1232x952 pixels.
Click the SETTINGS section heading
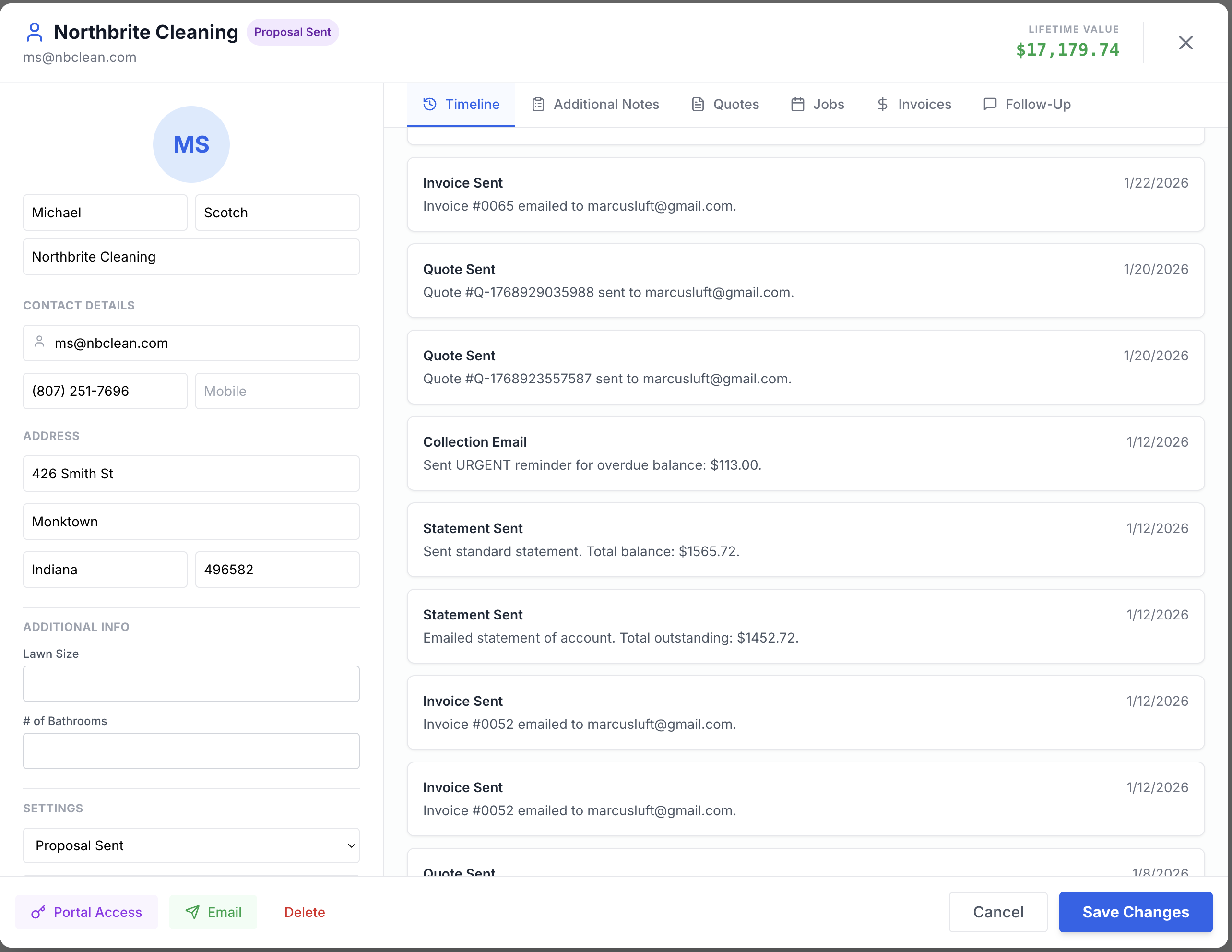coord(53,808)
